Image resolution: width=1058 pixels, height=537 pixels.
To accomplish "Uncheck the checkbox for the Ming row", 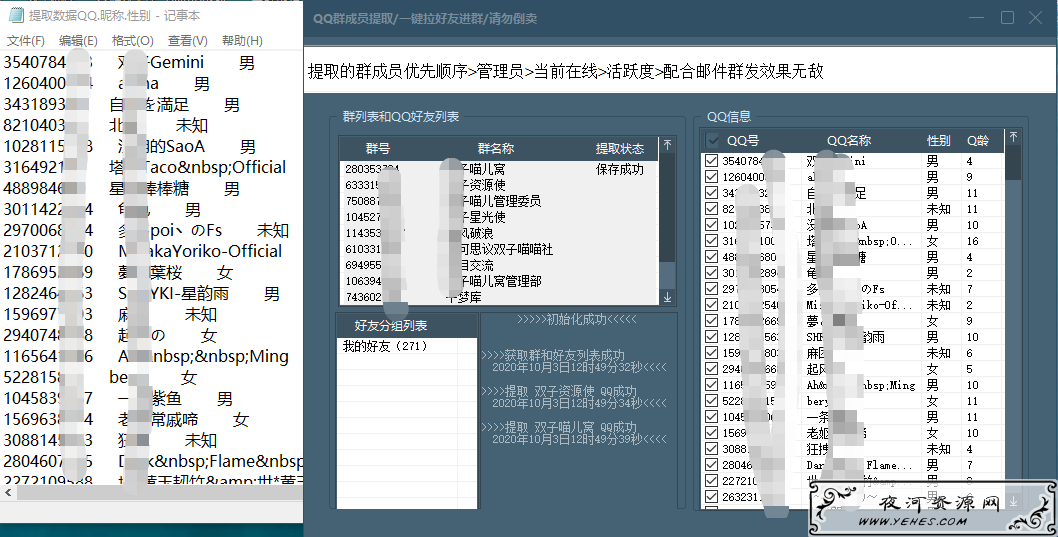I will point(711,385).
